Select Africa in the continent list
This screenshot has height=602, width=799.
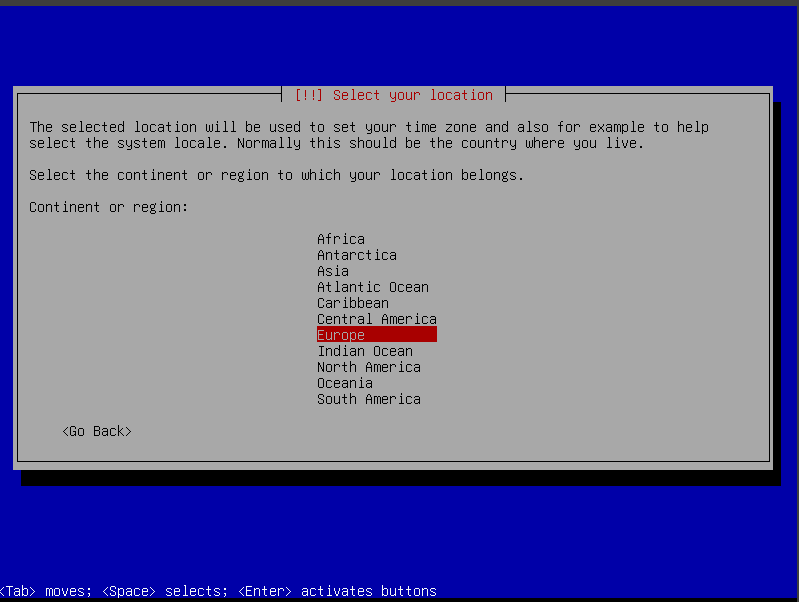(341, 239)
